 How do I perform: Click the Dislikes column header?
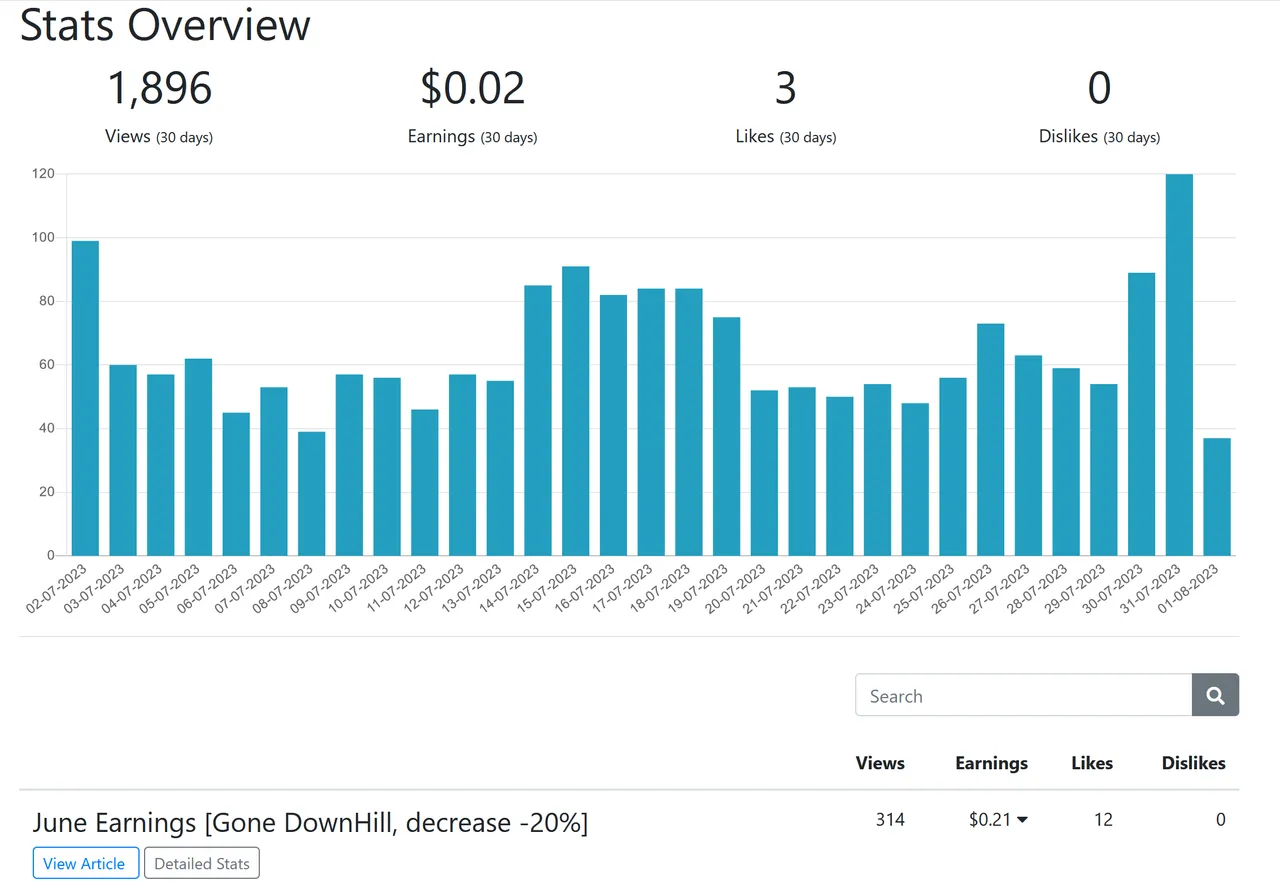click(1193, 763)
